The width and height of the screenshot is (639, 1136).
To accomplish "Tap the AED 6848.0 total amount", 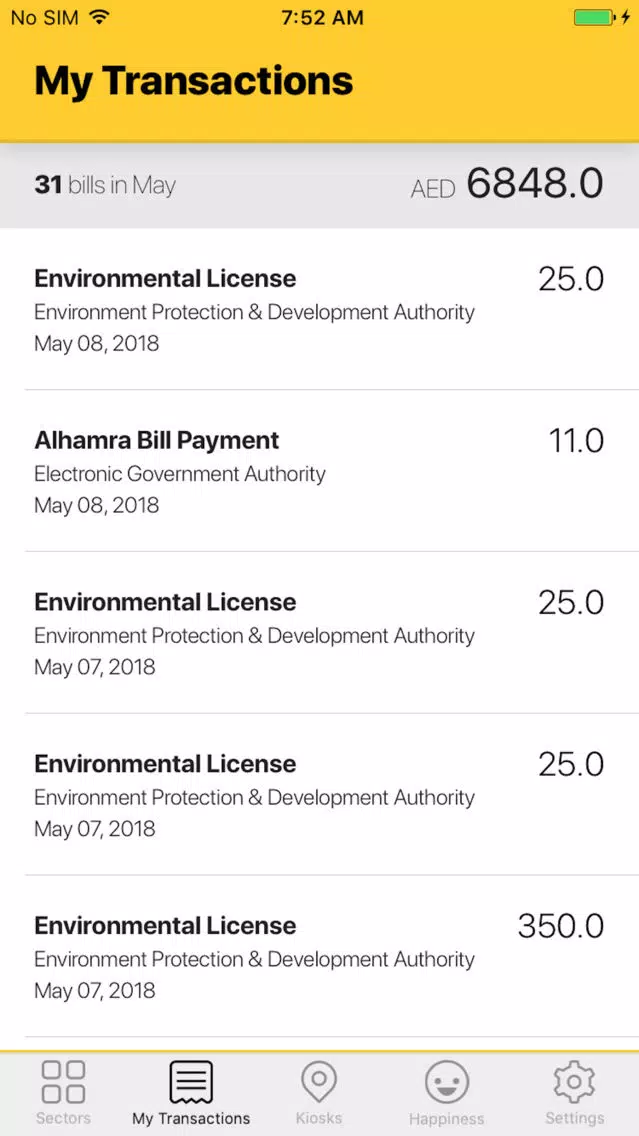I will pyautogui.click(x=507, y=183).
